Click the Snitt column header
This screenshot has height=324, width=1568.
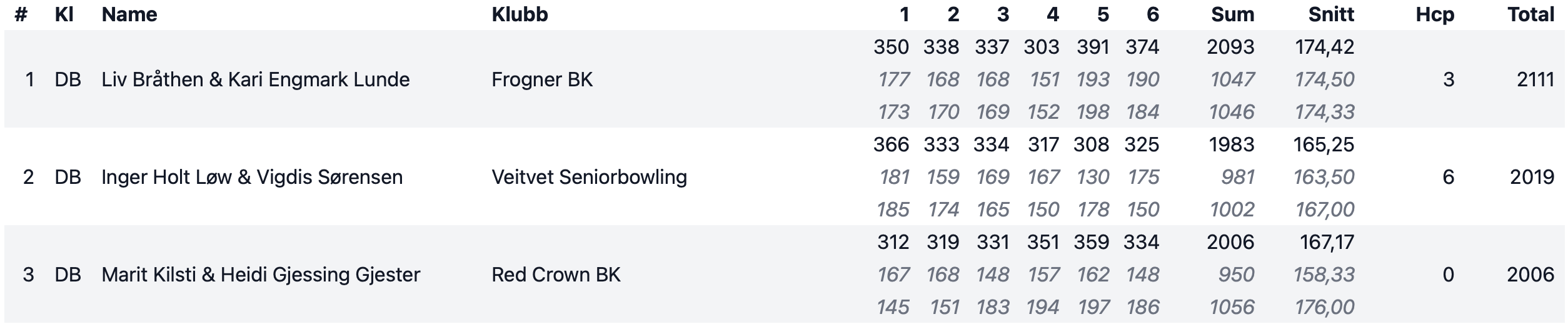[x=1331, y=14]
